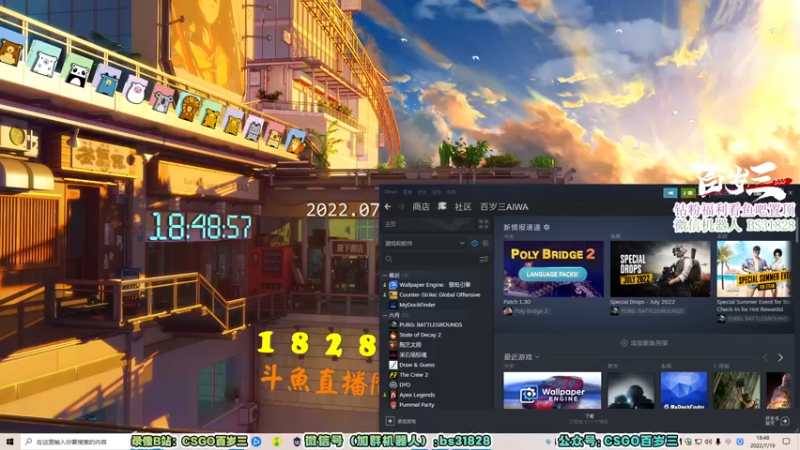
Task: Click the State of Decay 2 list icon
Action: [393, 335]
